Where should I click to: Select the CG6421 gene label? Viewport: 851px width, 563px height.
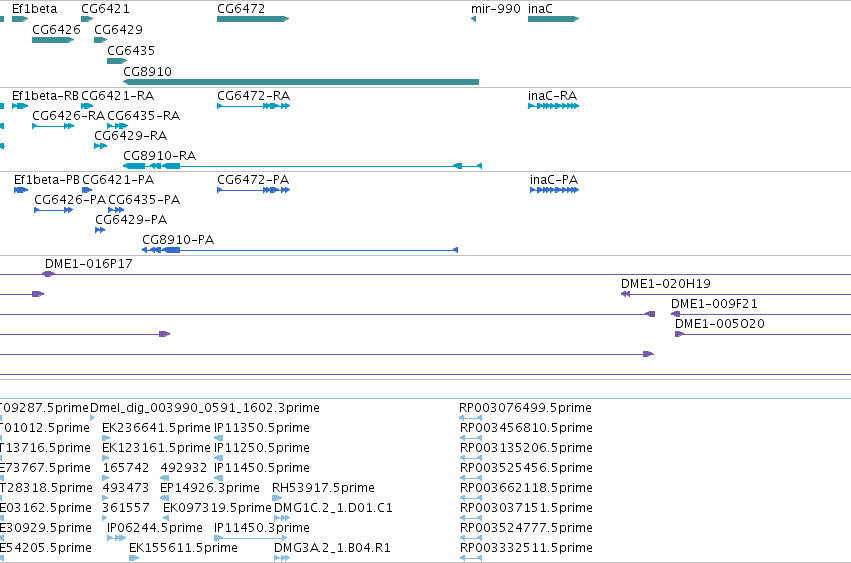coord(105,9)
